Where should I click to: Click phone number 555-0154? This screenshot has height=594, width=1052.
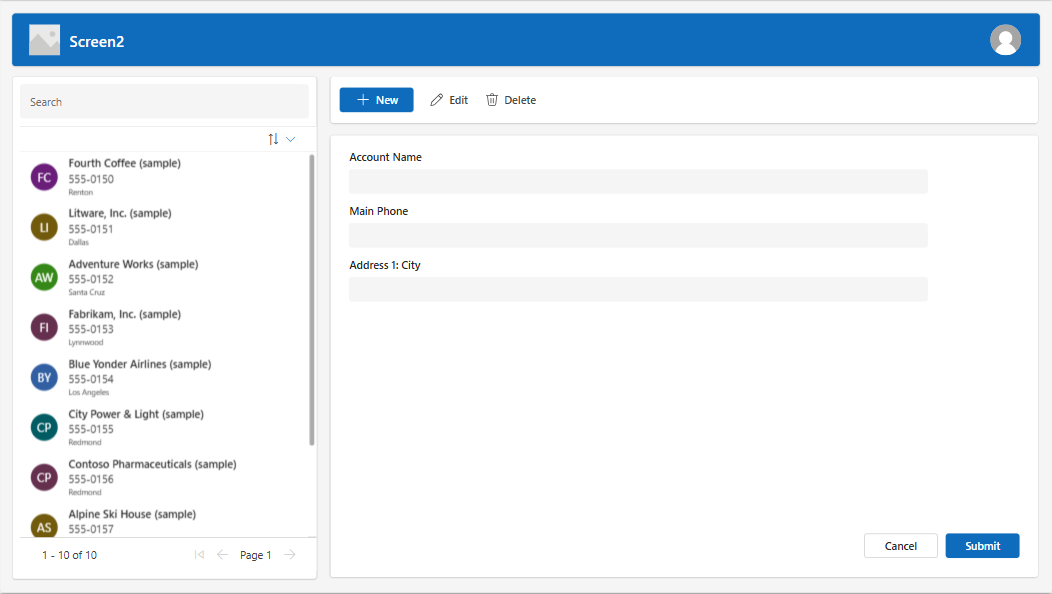point(91,379)
